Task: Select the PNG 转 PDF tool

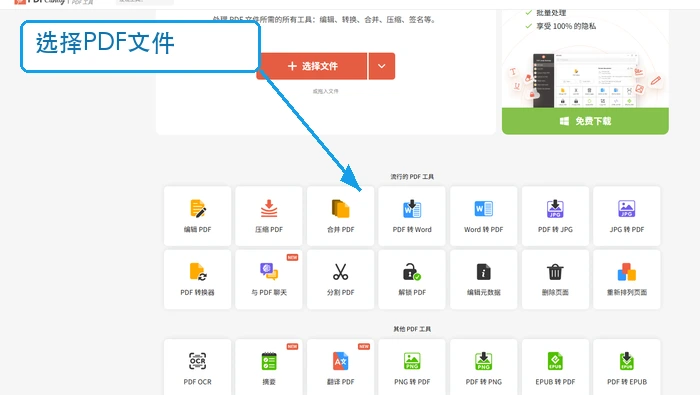Action: 412,367
